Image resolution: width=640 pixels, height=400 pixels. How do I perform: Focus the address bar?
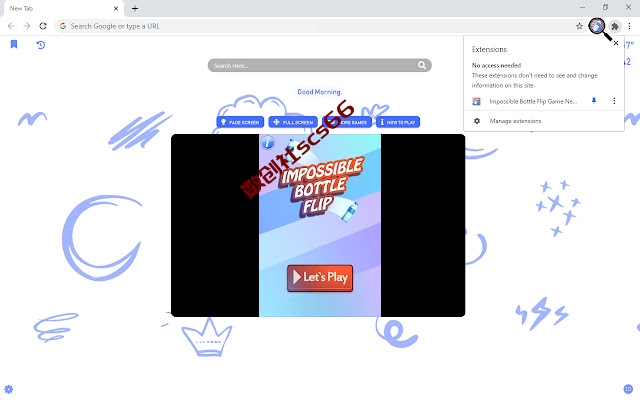tap(320, 26)
